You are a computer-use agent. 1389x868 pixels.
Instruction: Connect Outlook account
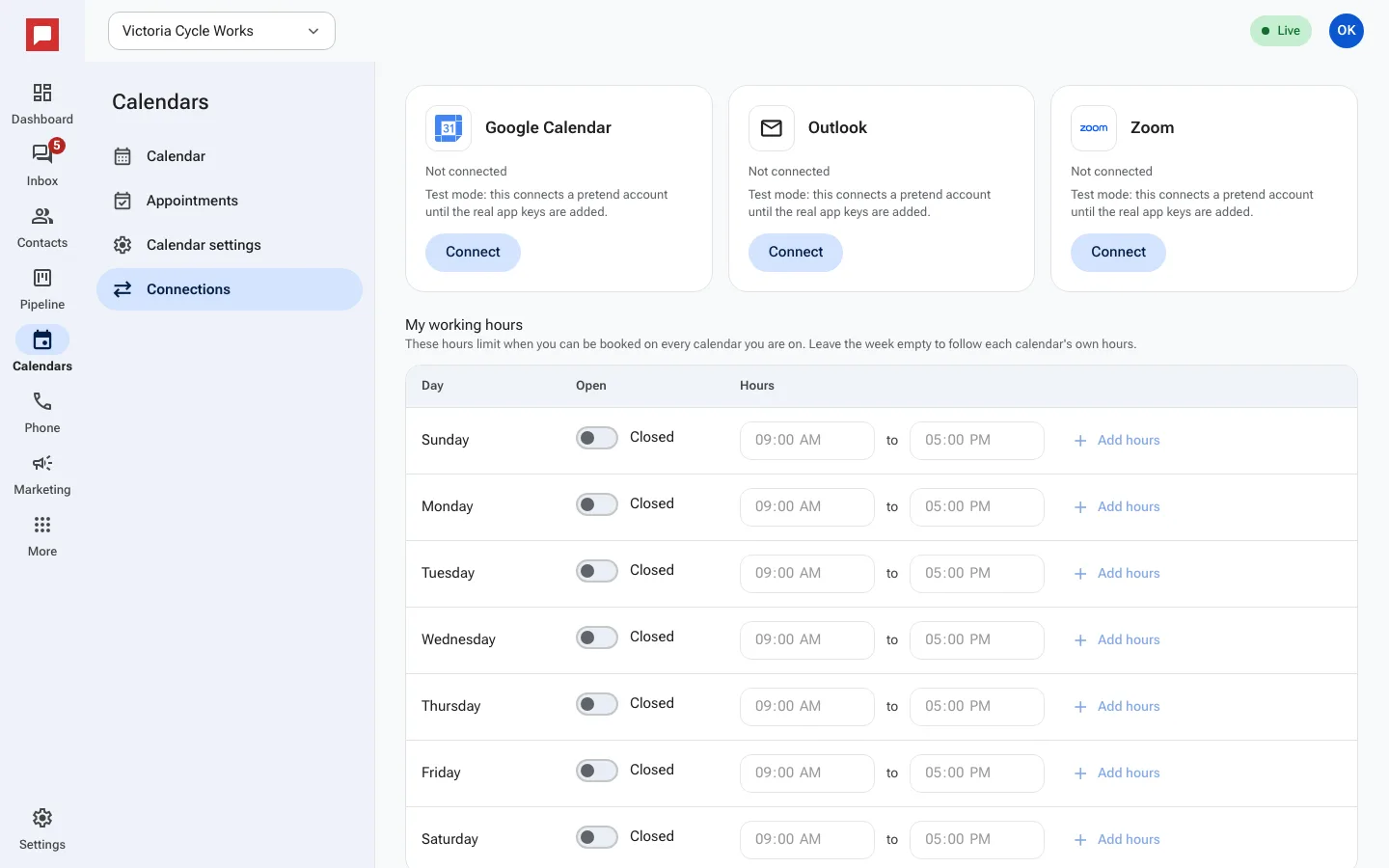point(796,253)
